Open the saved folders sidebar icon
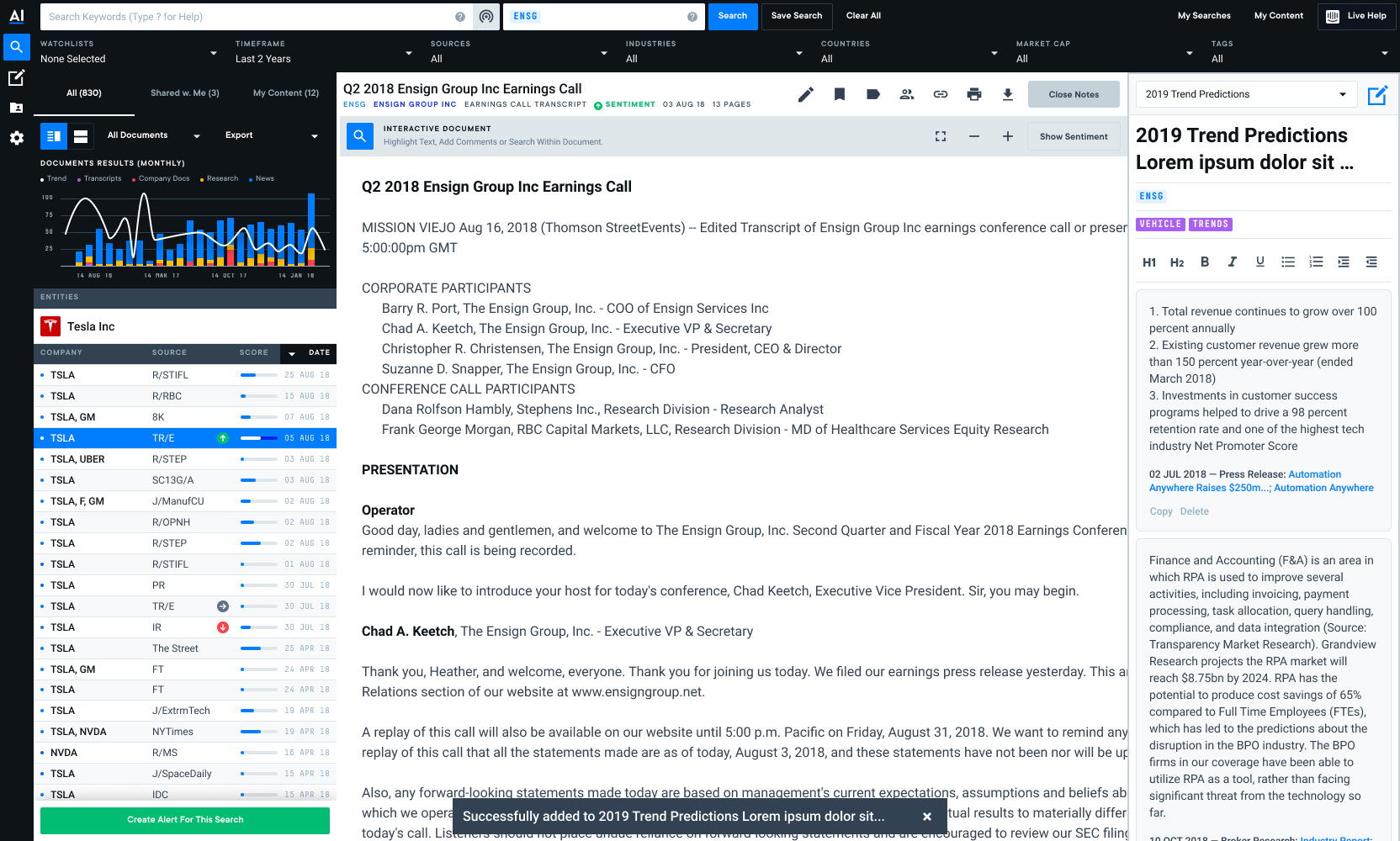Image resolution: width=1400 pixels, height=841 pixels. click(17, 108)
